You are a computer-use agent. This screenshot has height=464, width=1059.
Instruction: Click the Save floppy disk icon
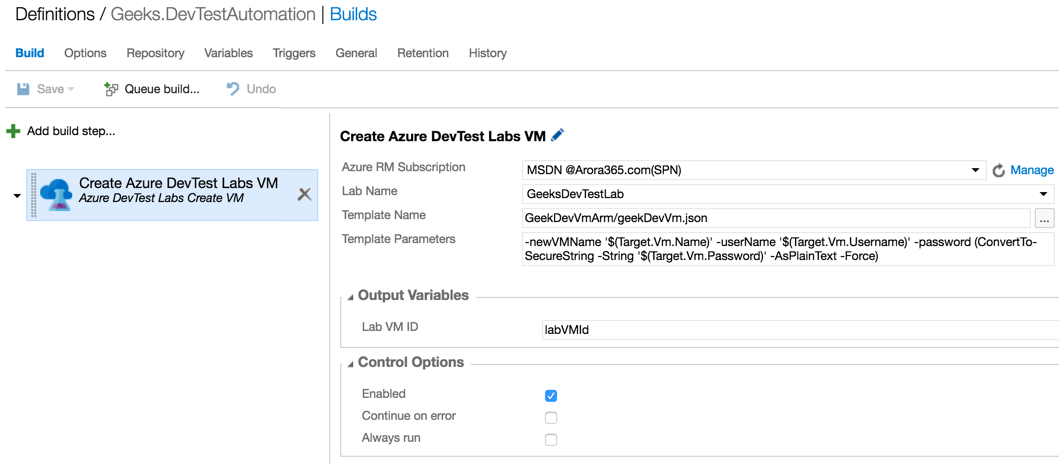point(23,89)
